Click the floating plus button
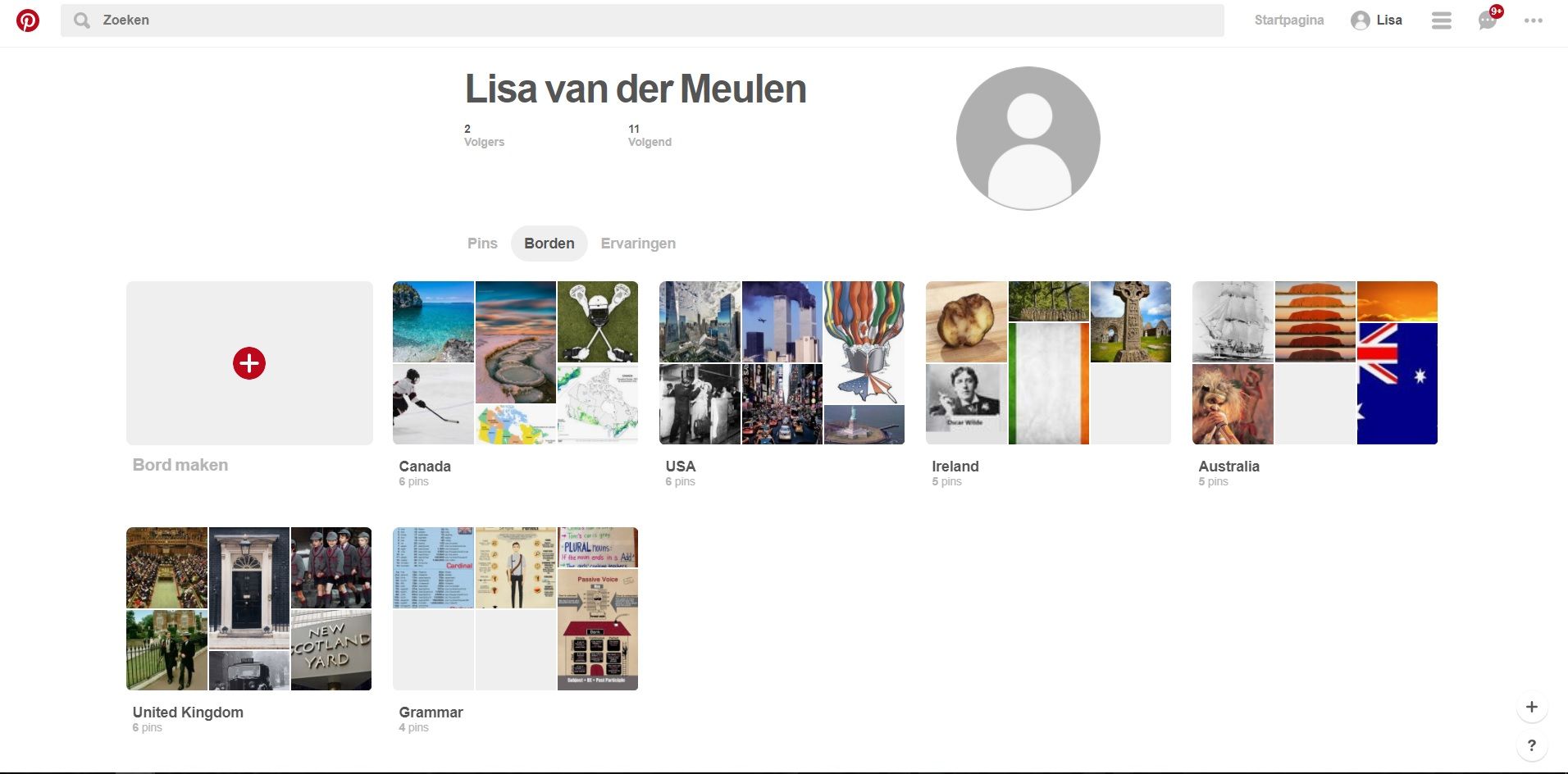This screenshot has height=774, width=1568. pyautogui.click(x=1531, y=707)
